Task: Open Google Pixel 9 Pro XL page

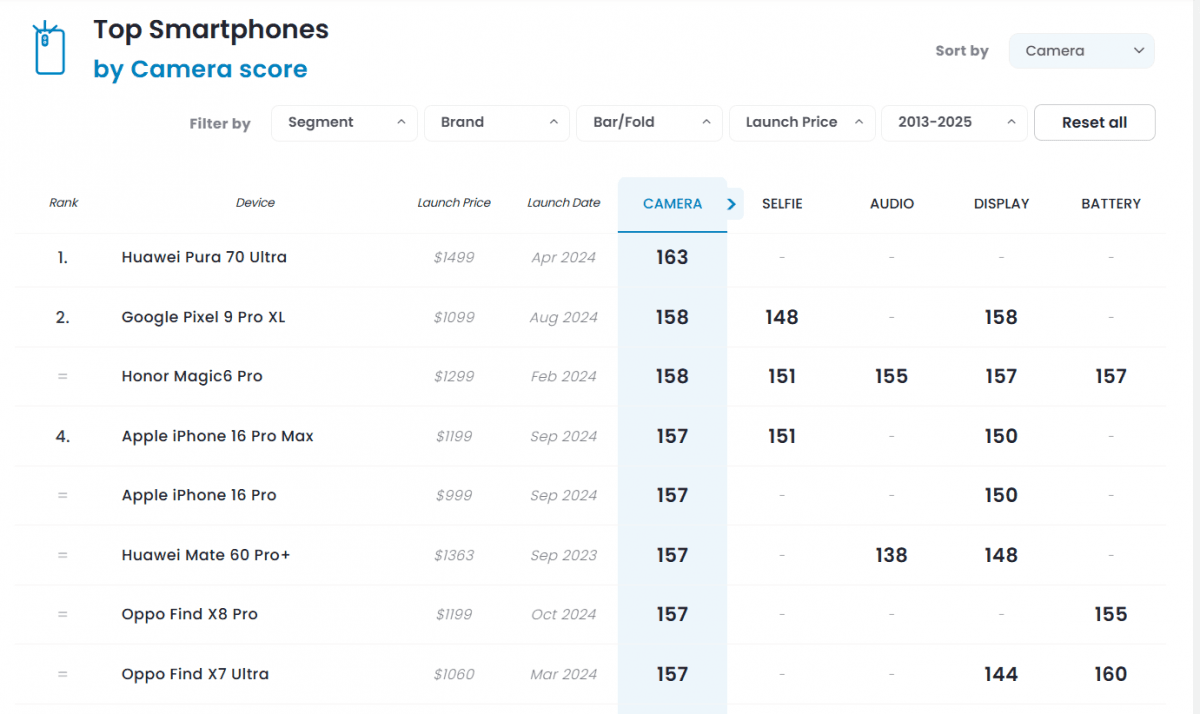Action: tap(203, 317)
